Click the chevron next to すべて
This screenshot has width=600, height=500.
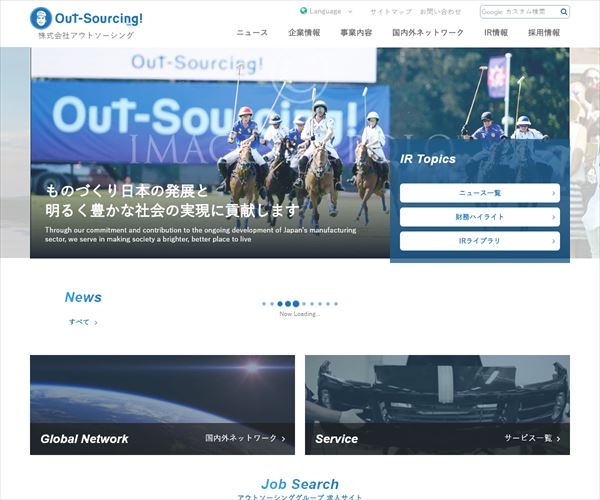[x=96, y=323]
